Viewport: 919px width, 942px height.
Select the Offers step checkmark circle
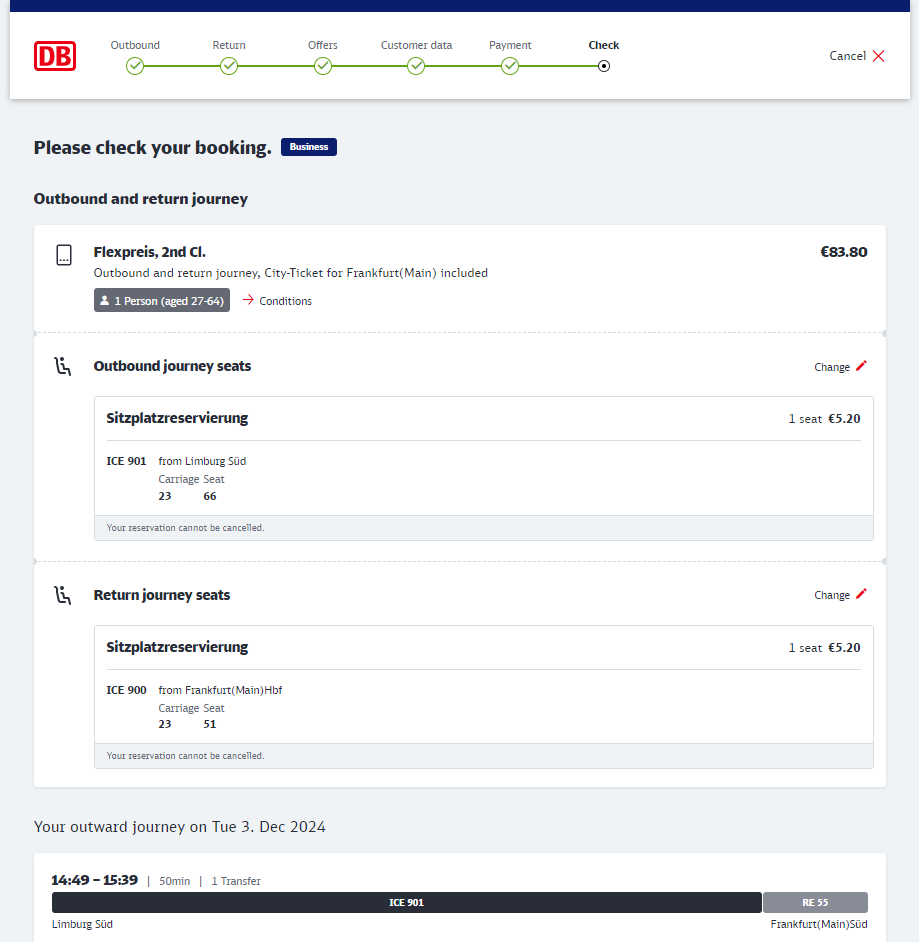pyautogui.click(x=323, y=66)
